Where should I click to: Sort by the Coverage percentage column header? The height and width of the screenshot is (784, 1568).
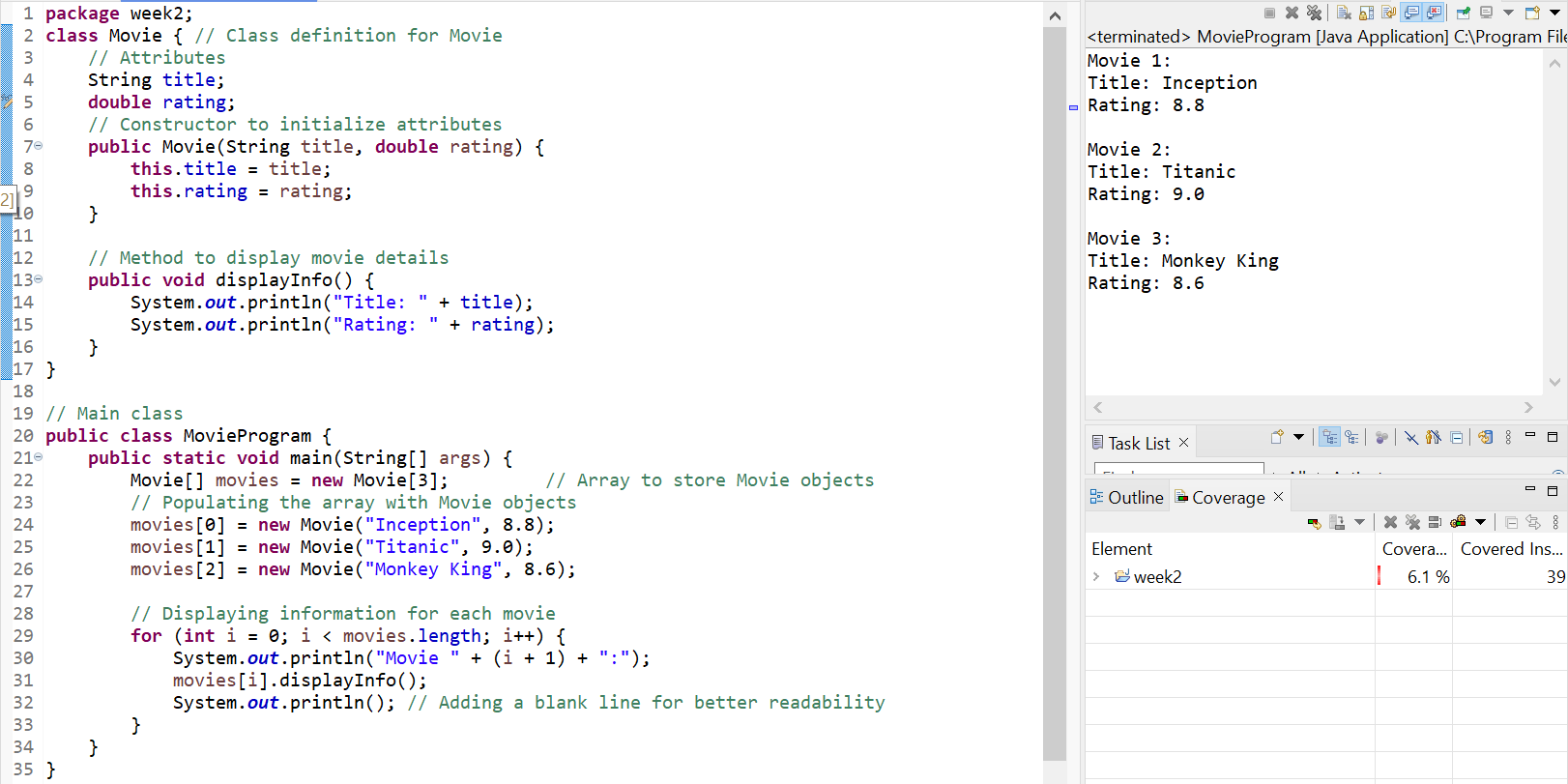click(1413, 548)
